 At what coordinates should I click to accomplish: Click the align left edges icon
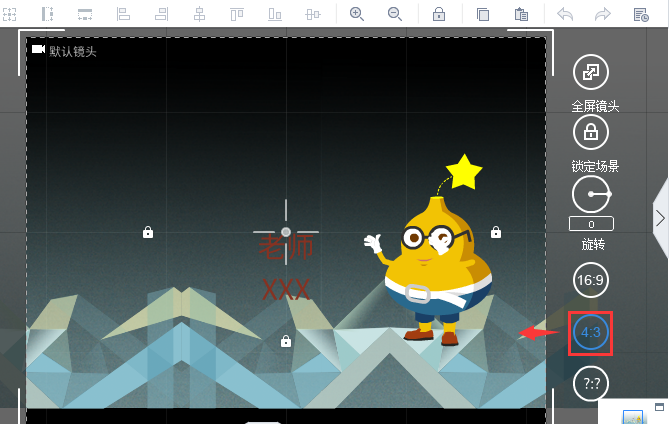(x=124, y=14)
